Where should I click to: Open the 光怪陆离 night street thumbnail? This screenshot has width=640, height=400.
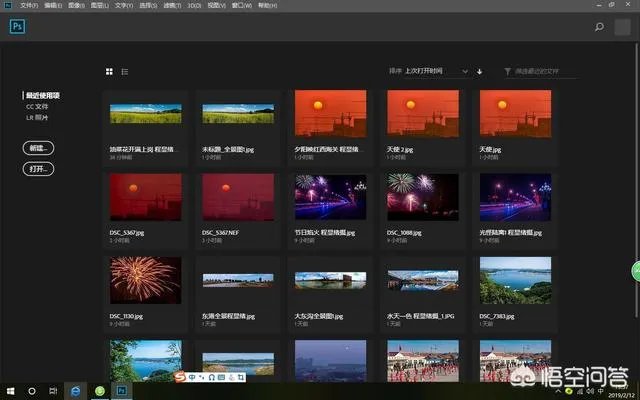(x=516, y=197)
